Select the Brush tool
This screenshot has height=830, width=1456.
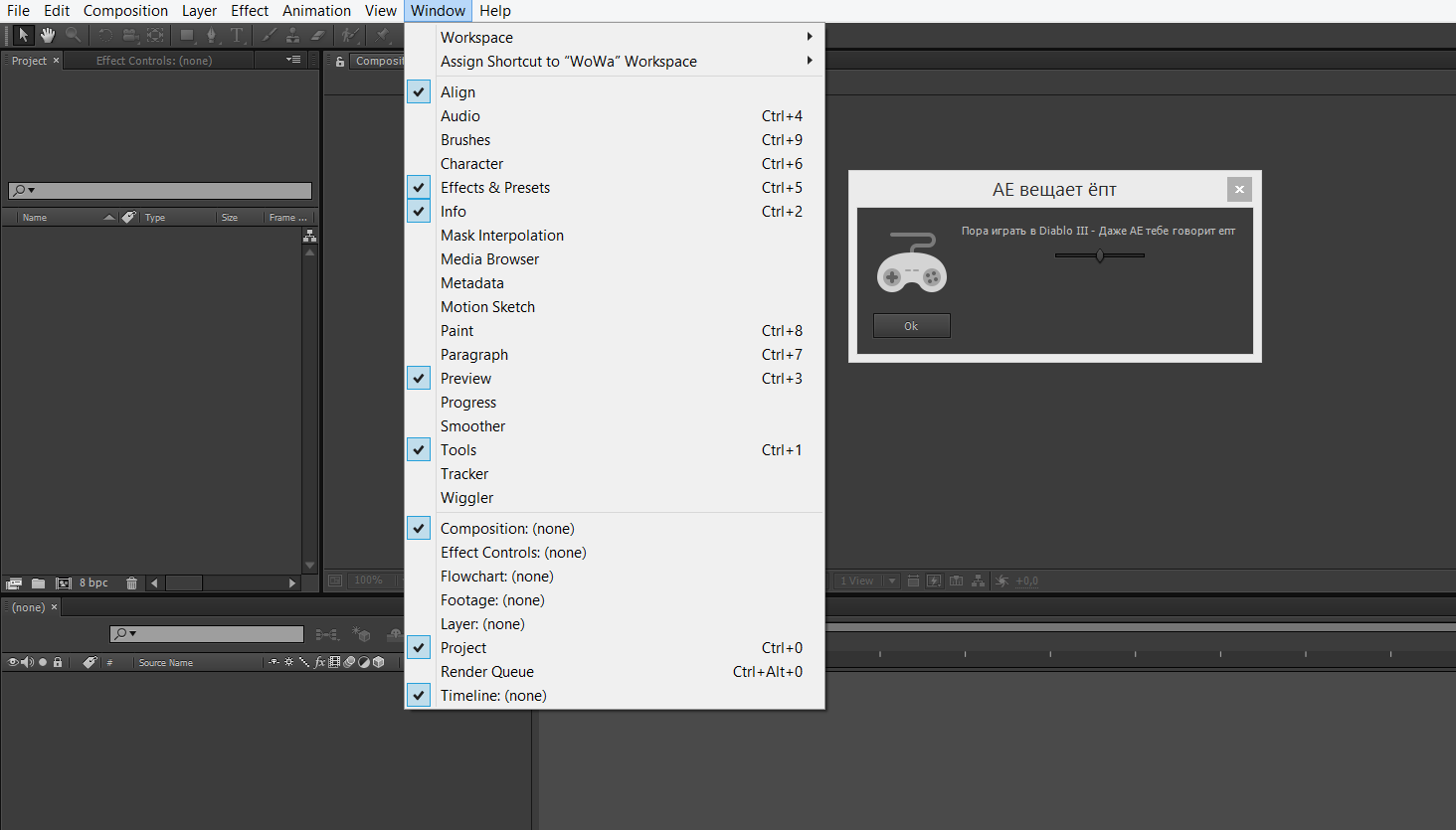269,35
